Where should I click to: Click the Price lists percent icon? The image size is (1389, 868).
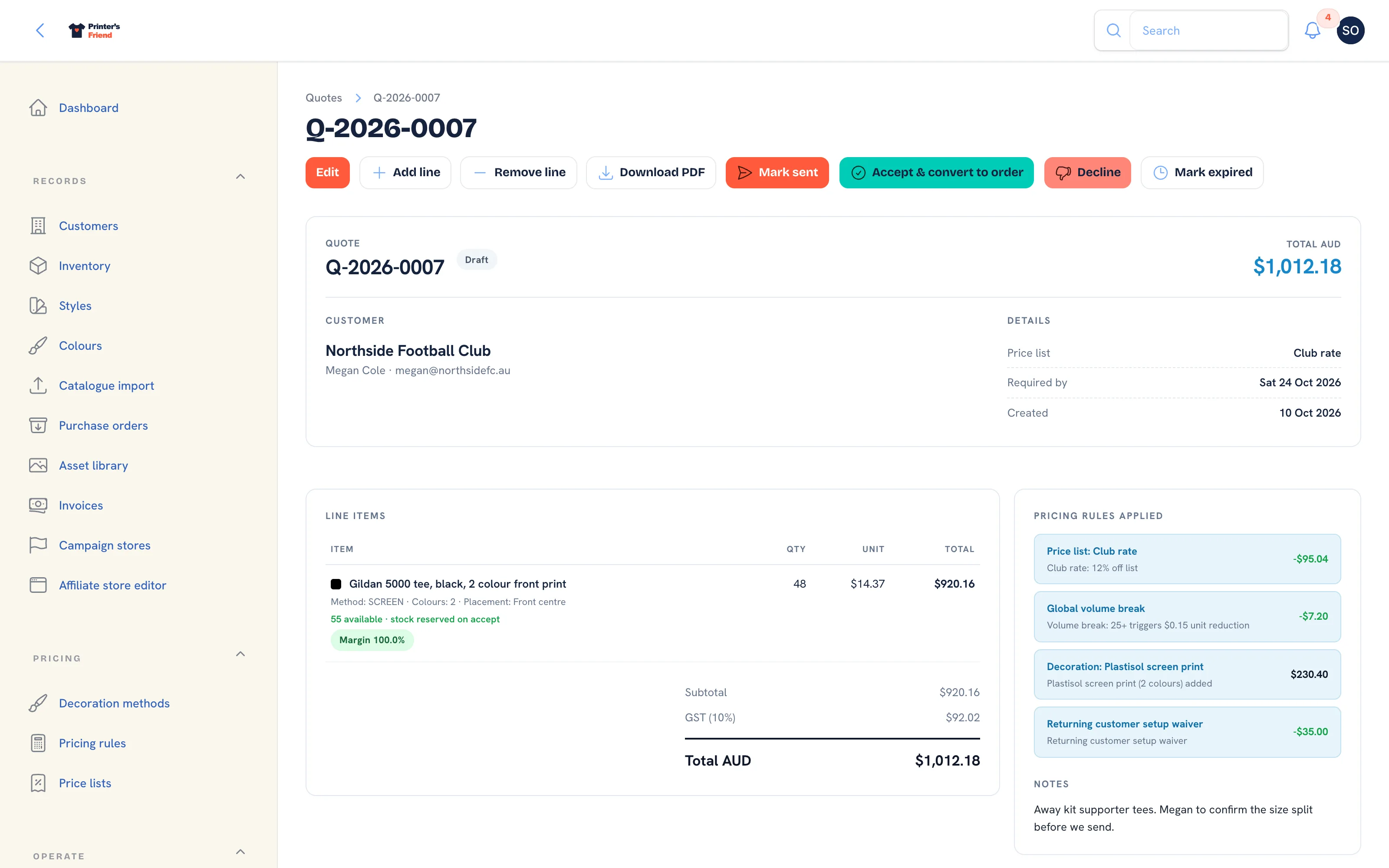39,783
